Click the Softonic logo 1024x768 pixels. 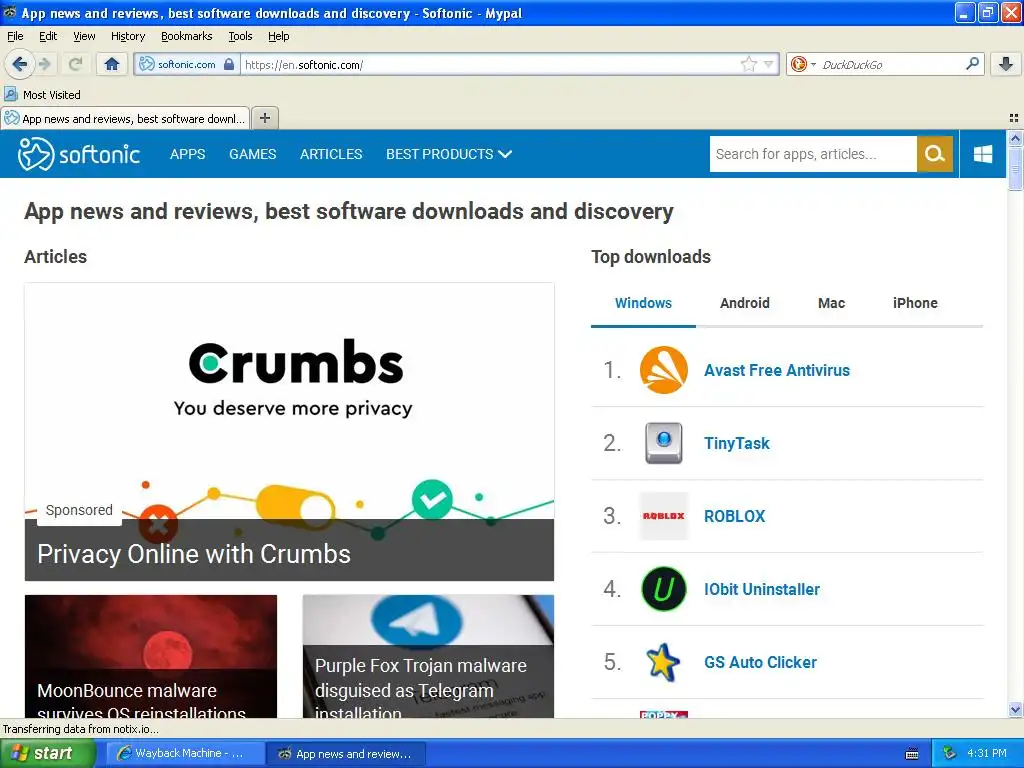[78, 154]
